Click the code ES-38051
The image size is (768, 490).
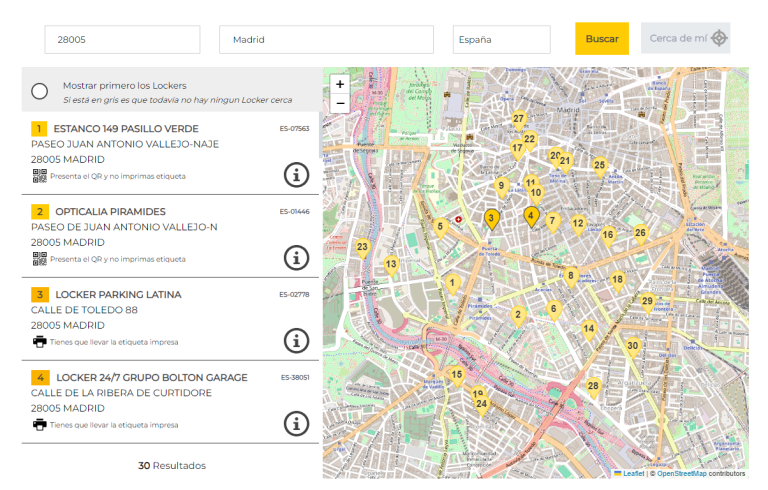pos(295,377)
